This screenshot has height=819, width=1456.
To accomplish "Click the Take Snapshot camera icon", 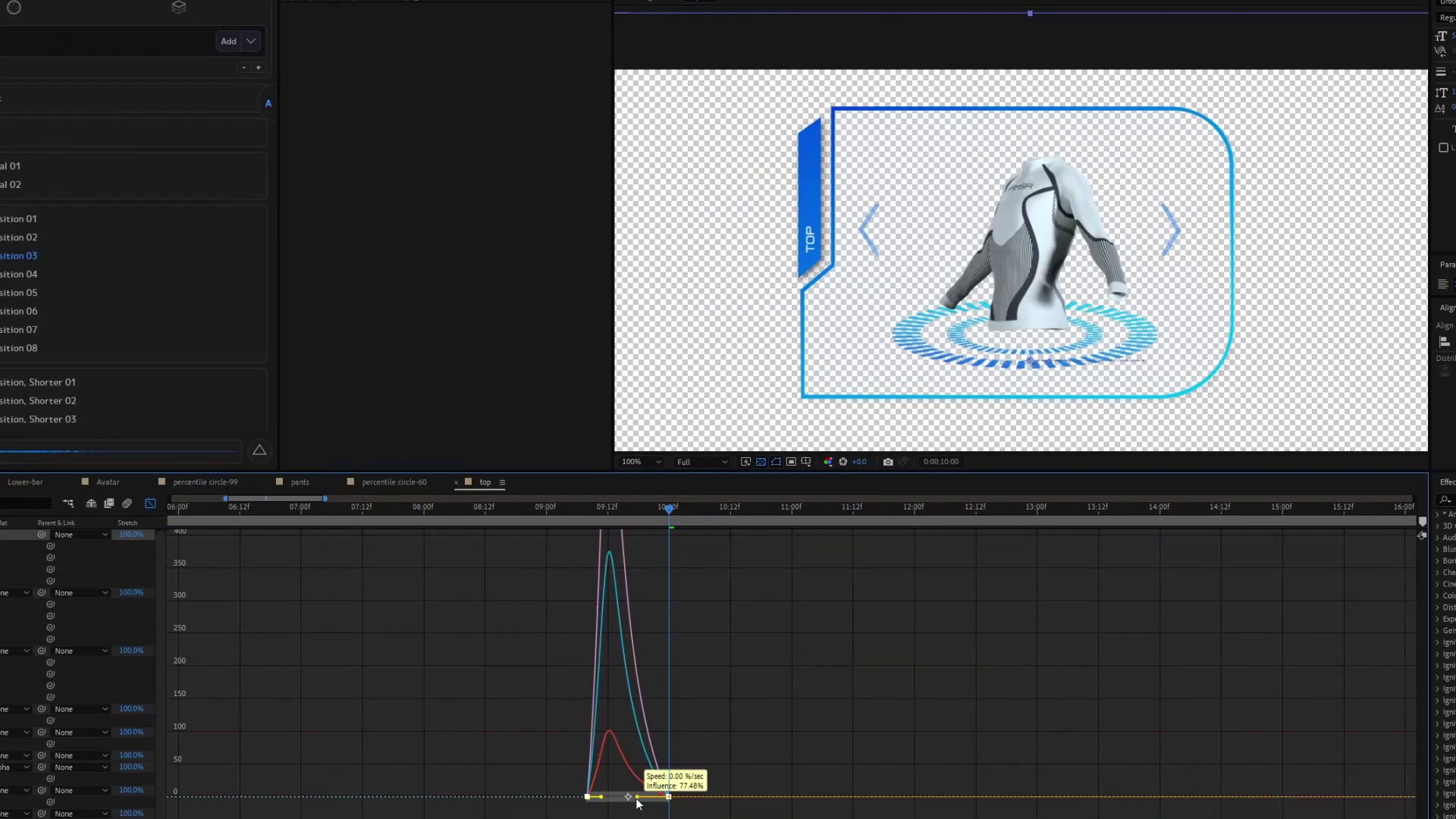I will (x=888, y=462).
